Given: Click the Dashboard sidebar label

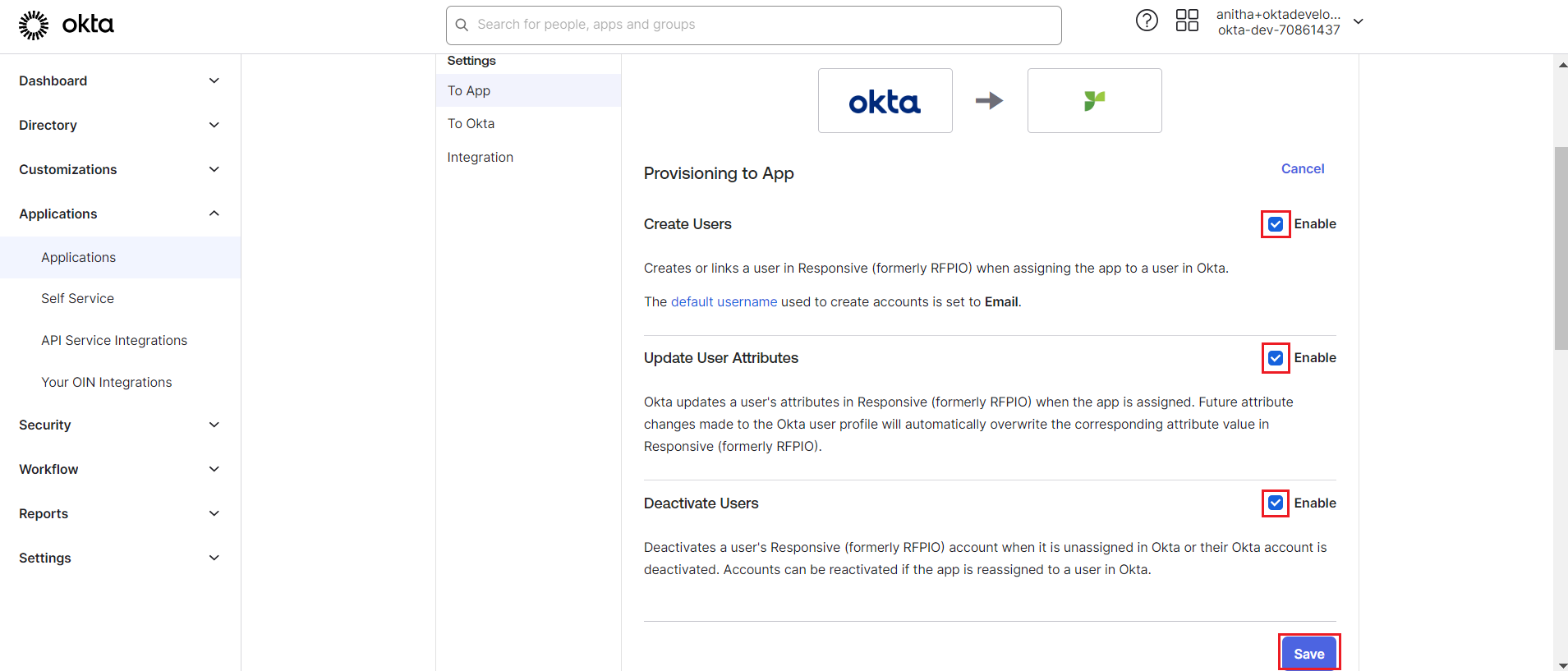Looking at the screenshot, I should tap(53, 80).
